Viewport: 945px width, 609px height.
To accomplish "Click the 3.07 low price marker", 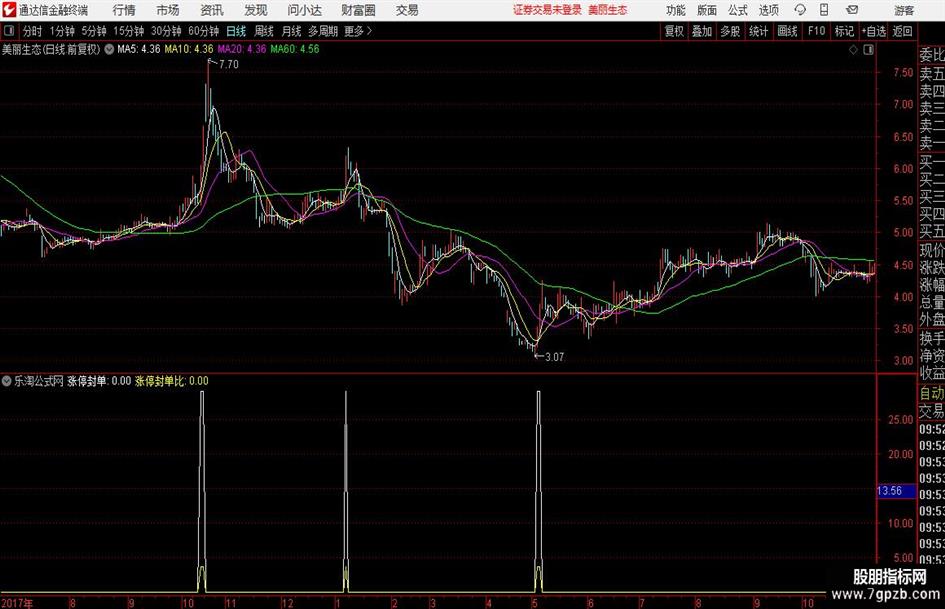I will [554, 357].
